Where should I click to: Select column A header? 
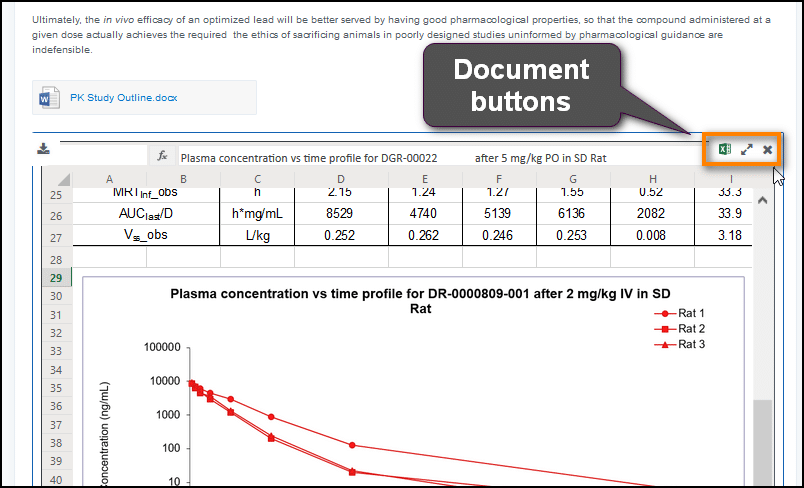(x=109, y=179)
